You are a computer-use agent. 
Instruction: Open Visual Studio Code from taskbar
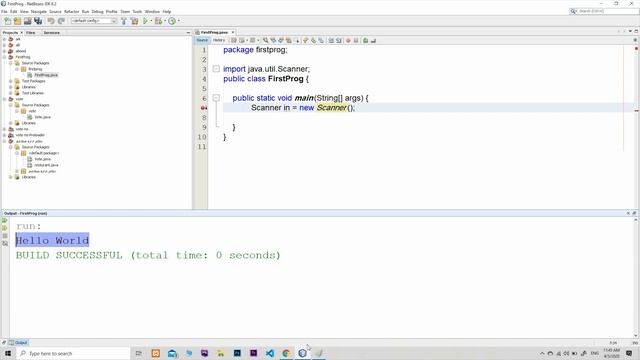pyautogui.click(x=270, y=353)
